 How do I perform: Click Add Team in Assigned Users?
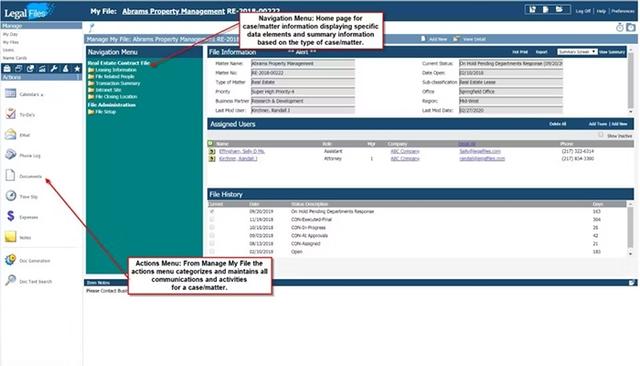pyautogui.click(x=598, y=124)
